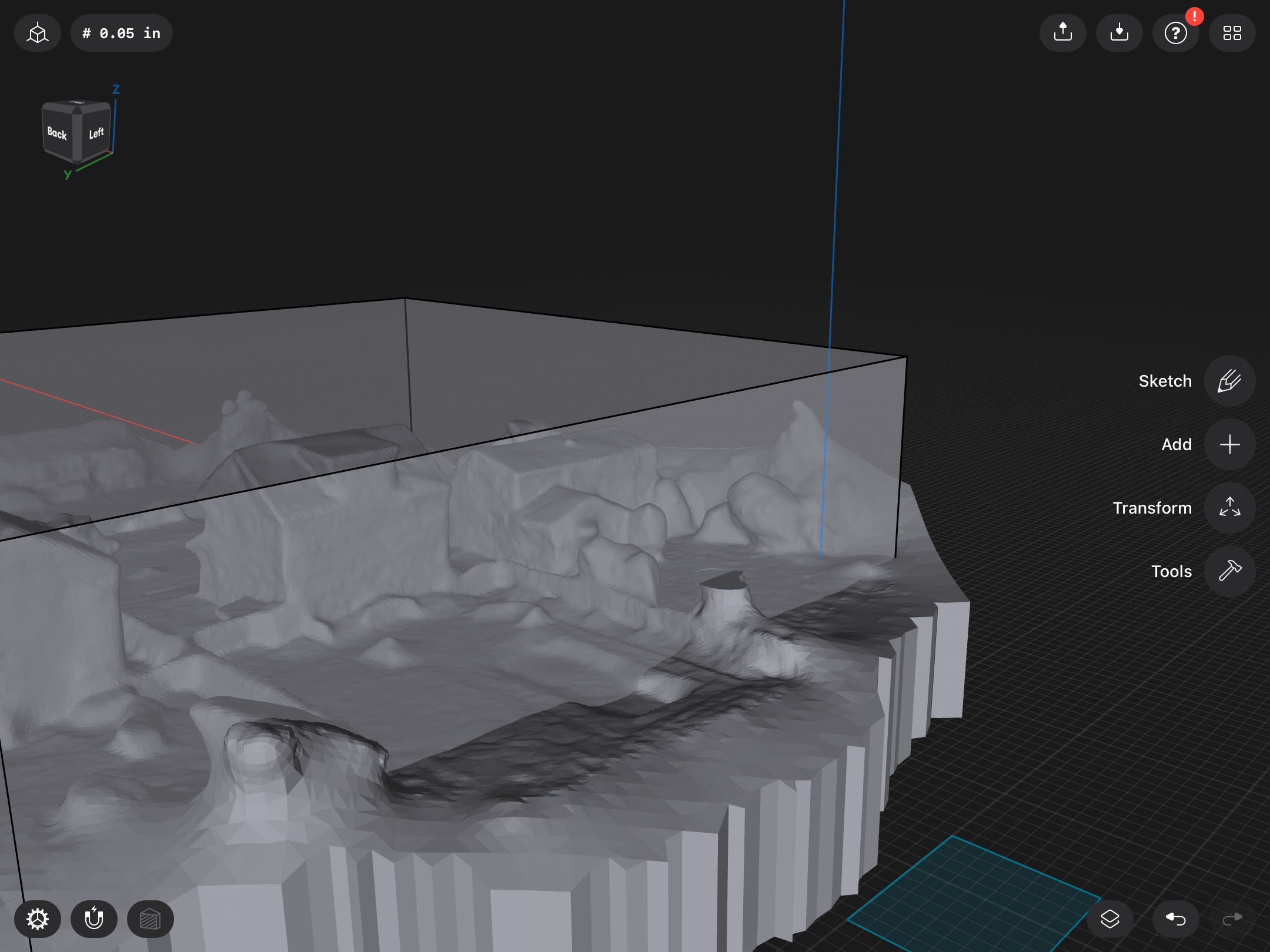This screenshot has width=1270, height=952.
Task: Click the Back face of view cube
Action: pyautogui.click(x=57, y=133)
